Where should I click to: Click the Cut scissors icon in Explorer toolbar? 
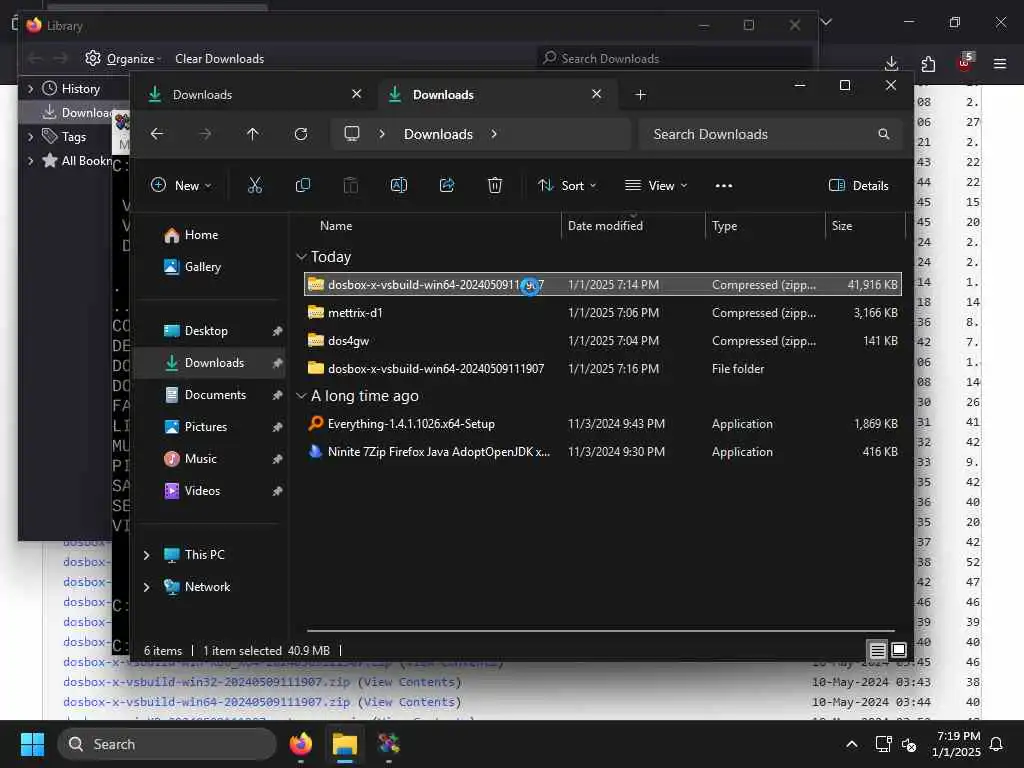(x=255, y=185)
